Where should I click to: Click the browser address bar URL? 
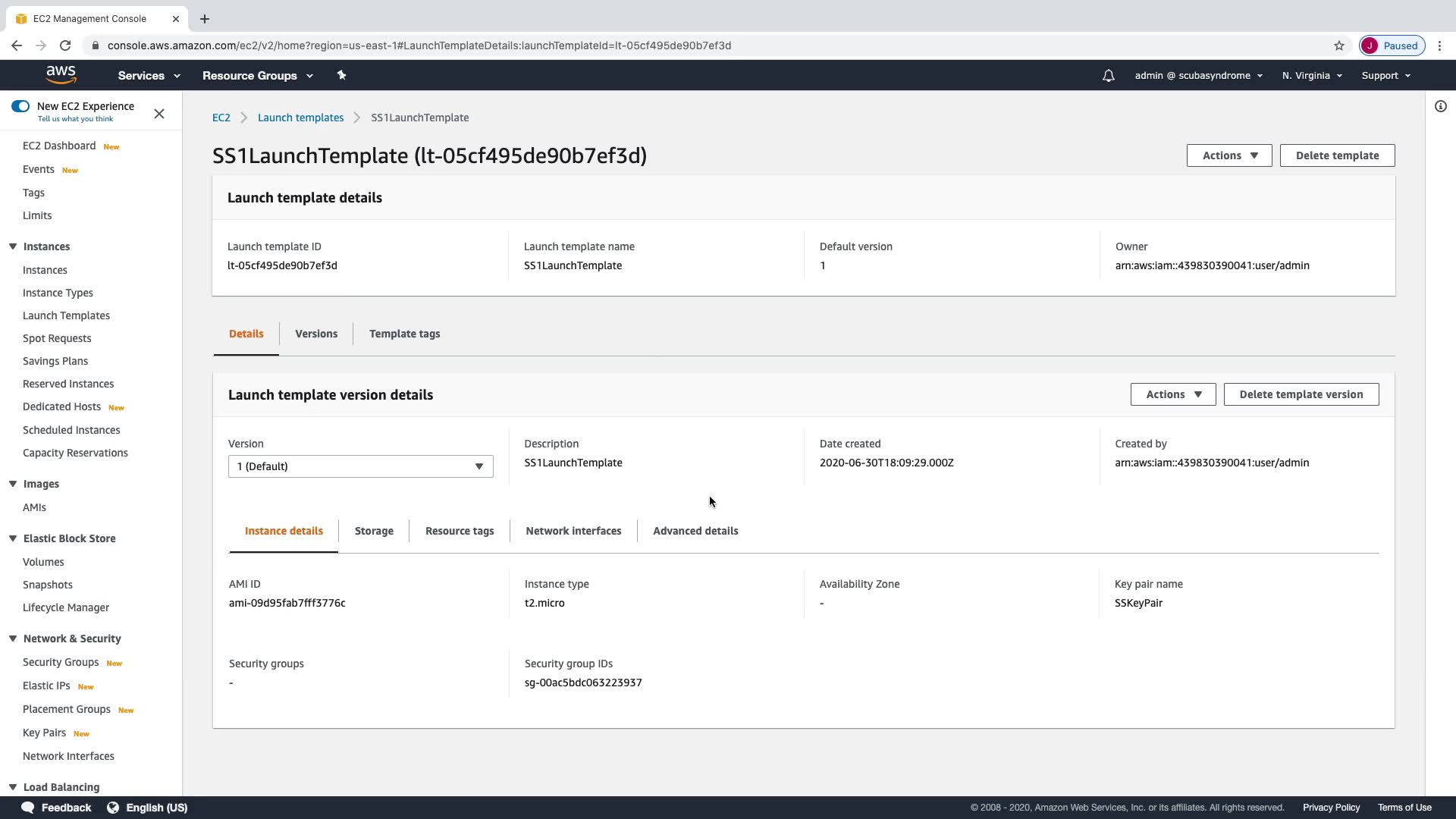419,45
